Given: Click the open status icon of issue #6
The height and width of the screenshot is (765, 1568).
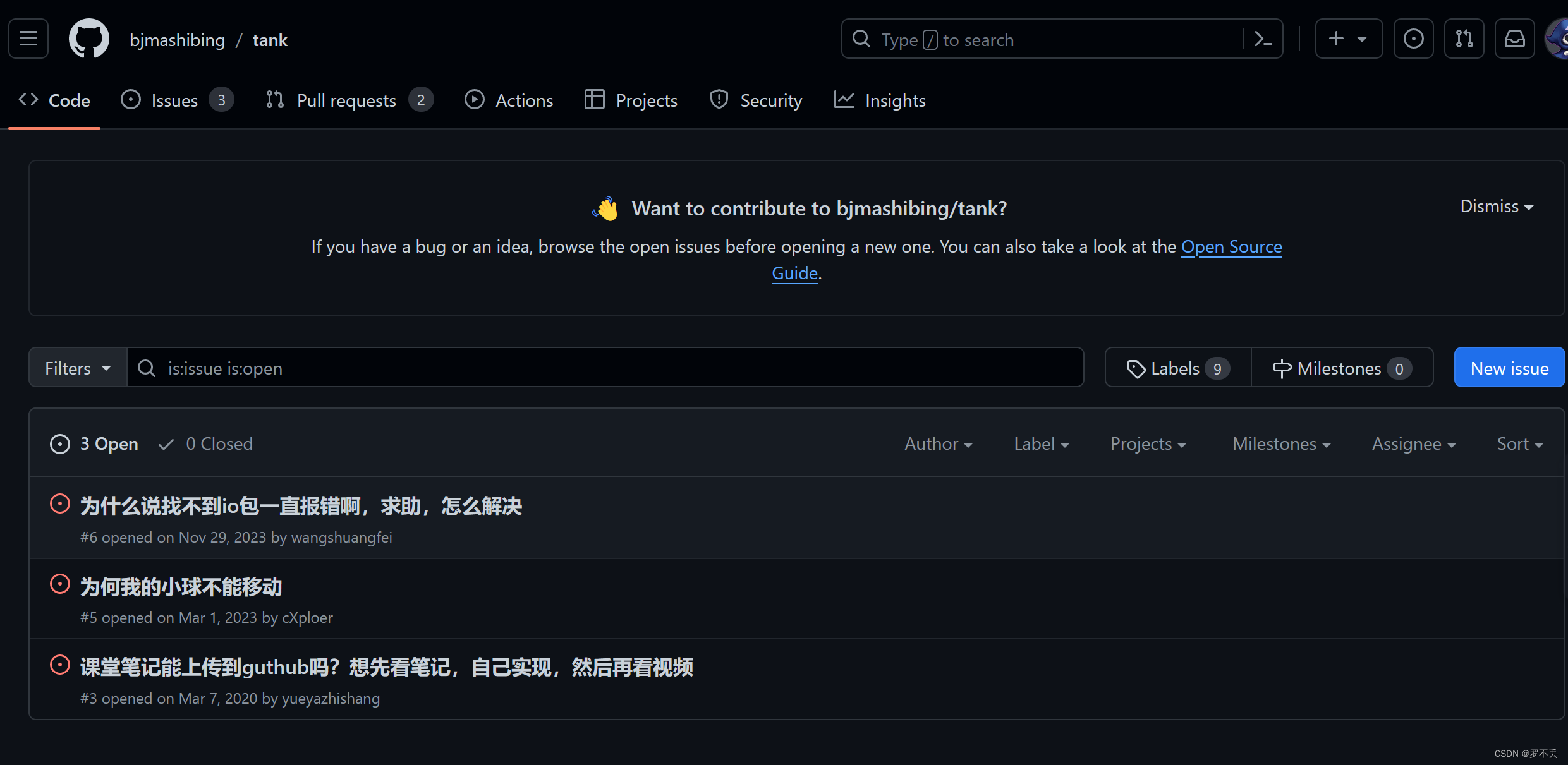Looking at the screenshot, I should click(60, 503).
